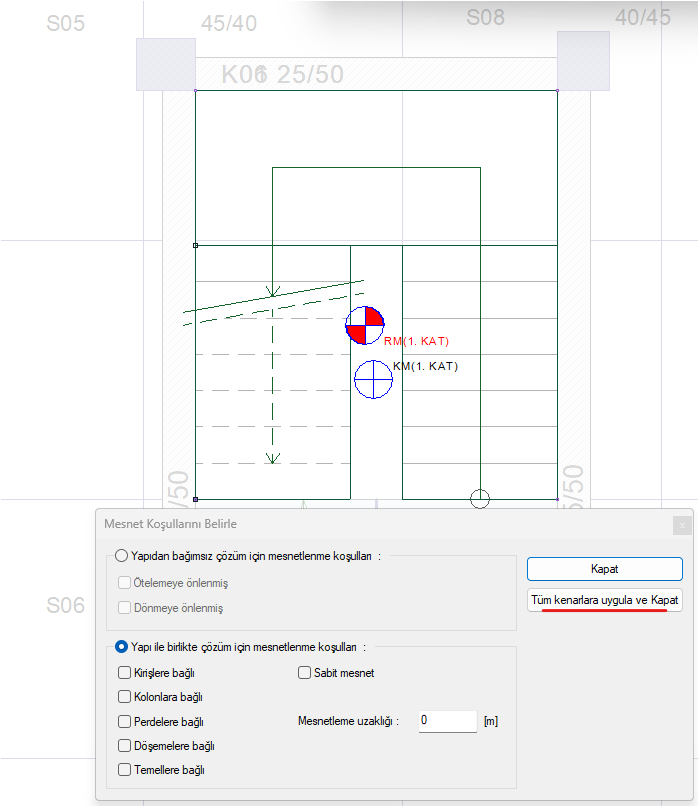Check the Kolonlara bağlı option
Viewport: 699px width, 807px height.
click(x=125, y=697)
